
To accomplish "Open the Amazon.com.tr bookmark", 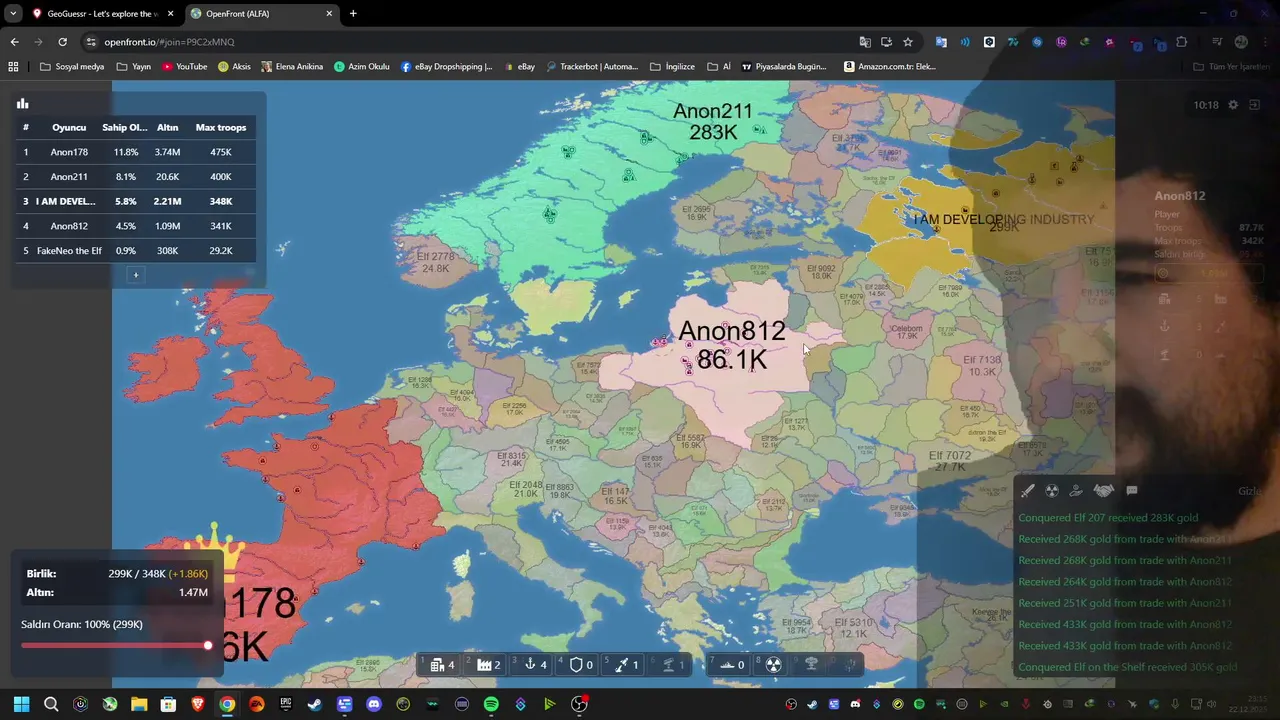I will (890, 67).
